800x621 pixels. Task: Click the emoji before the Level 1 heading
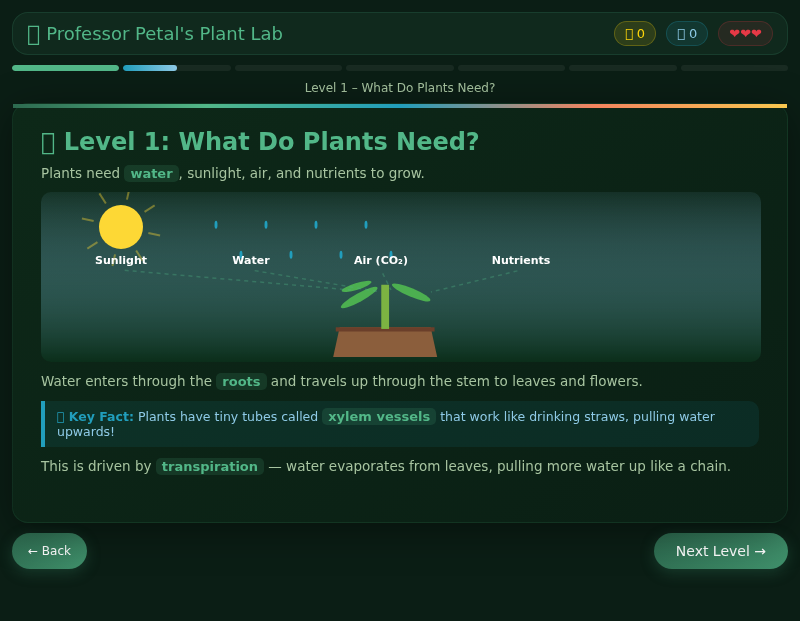coord(48,142)
